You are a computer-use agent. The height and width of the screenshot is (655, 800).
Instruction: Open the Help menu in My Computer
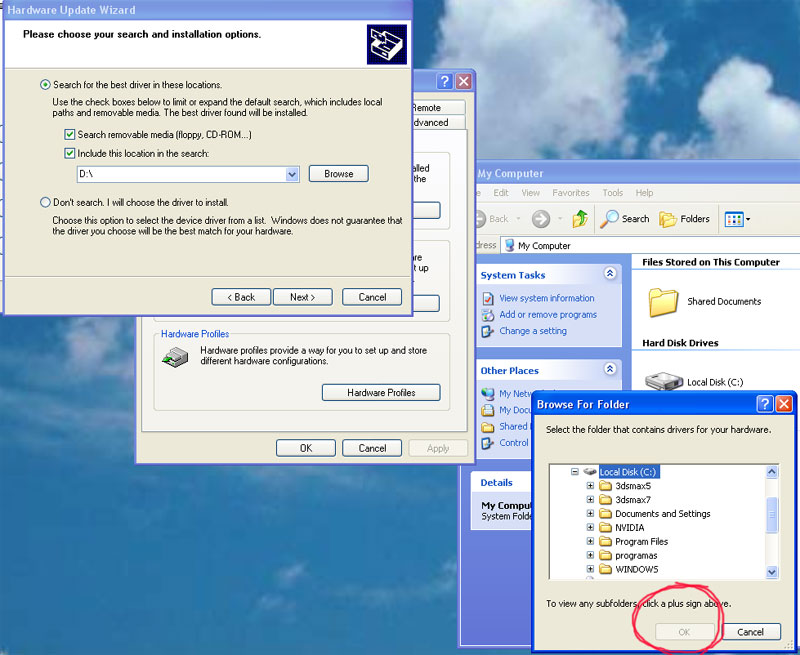coord(644,193)
